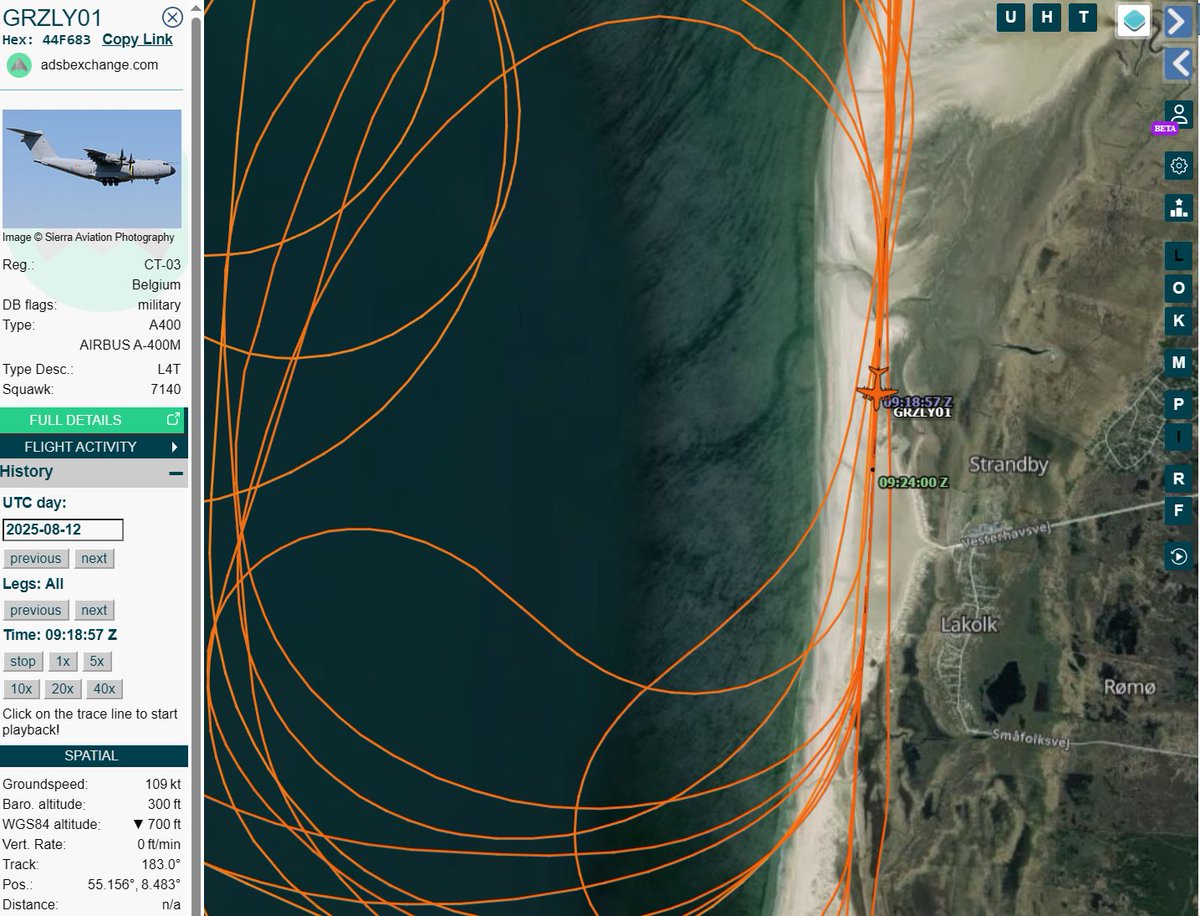
Task: Collapse the History section
Action: [x=176, y=473]
